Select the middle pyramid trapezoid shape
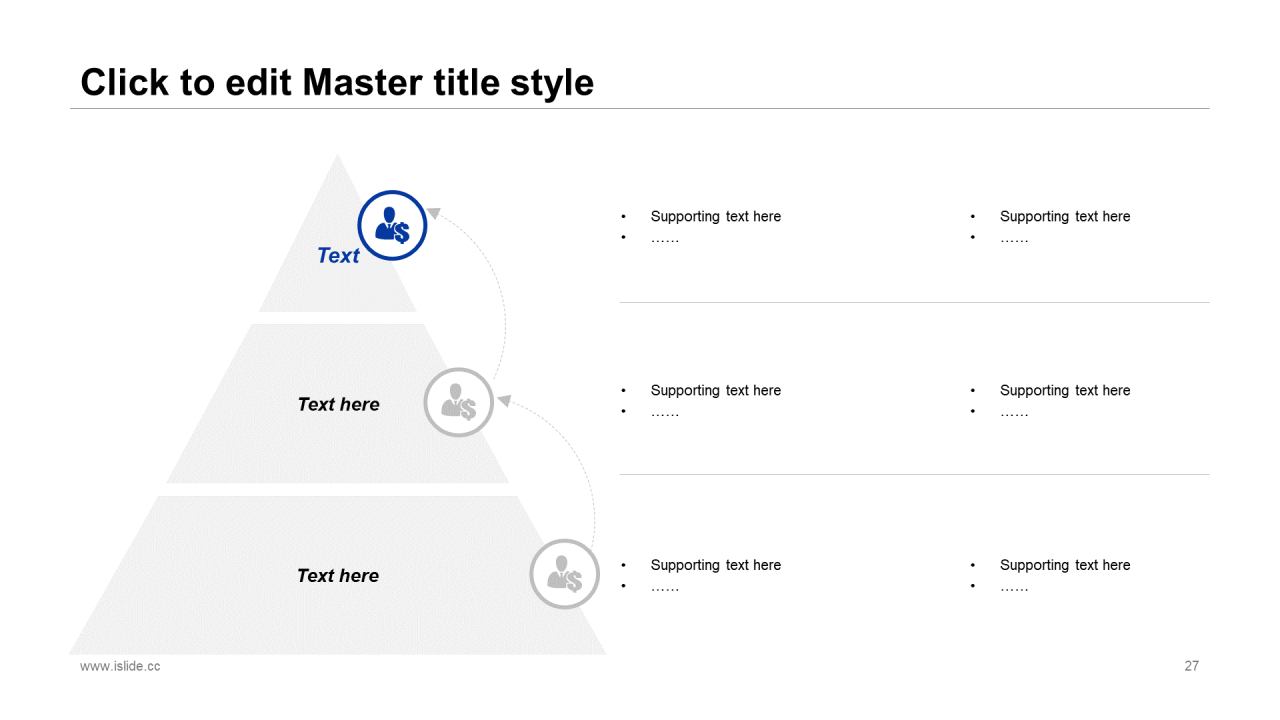 [x=337, y=403]
